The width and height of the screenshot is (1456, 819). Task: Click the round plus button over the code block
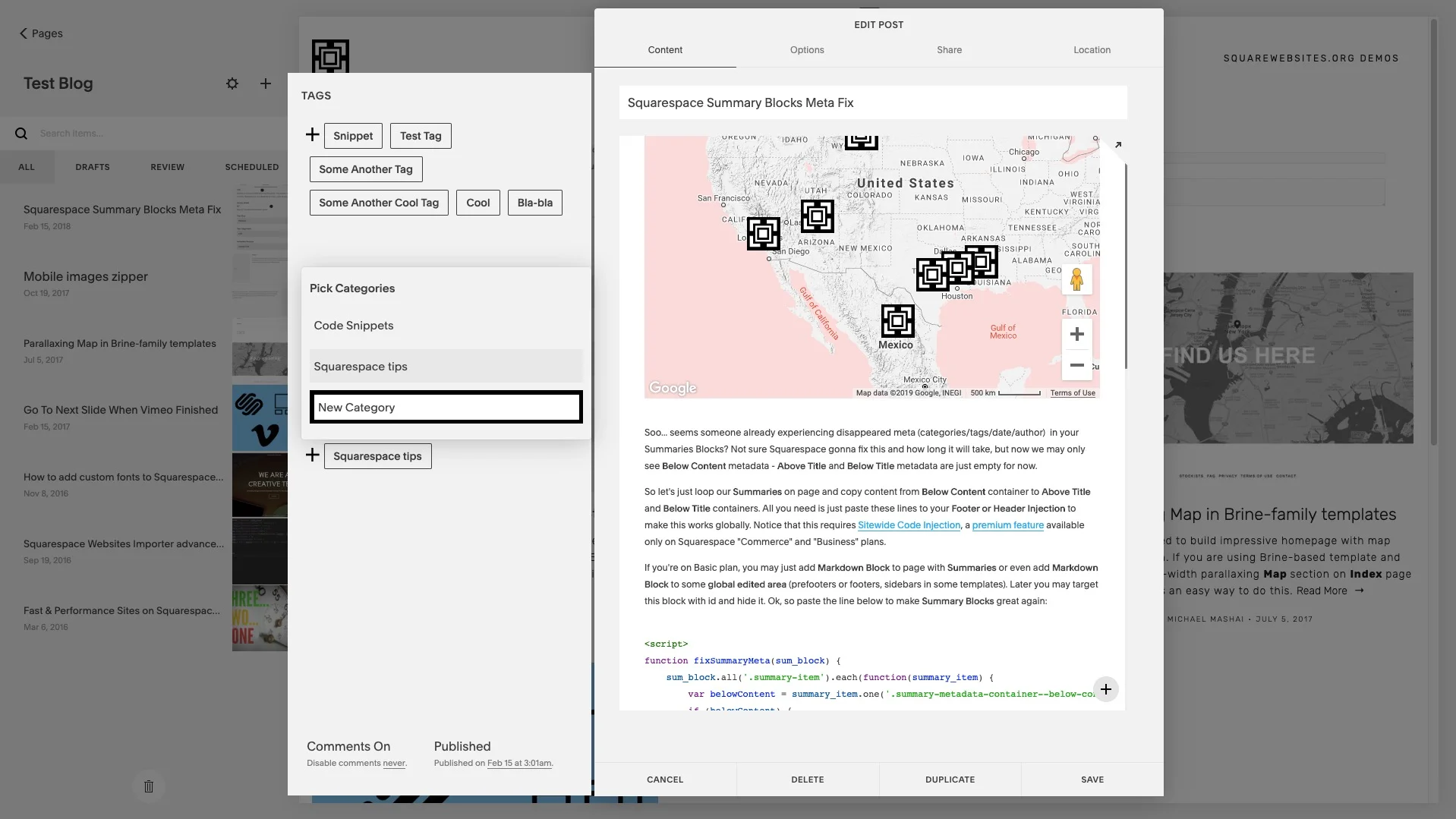click(1106, 689)
